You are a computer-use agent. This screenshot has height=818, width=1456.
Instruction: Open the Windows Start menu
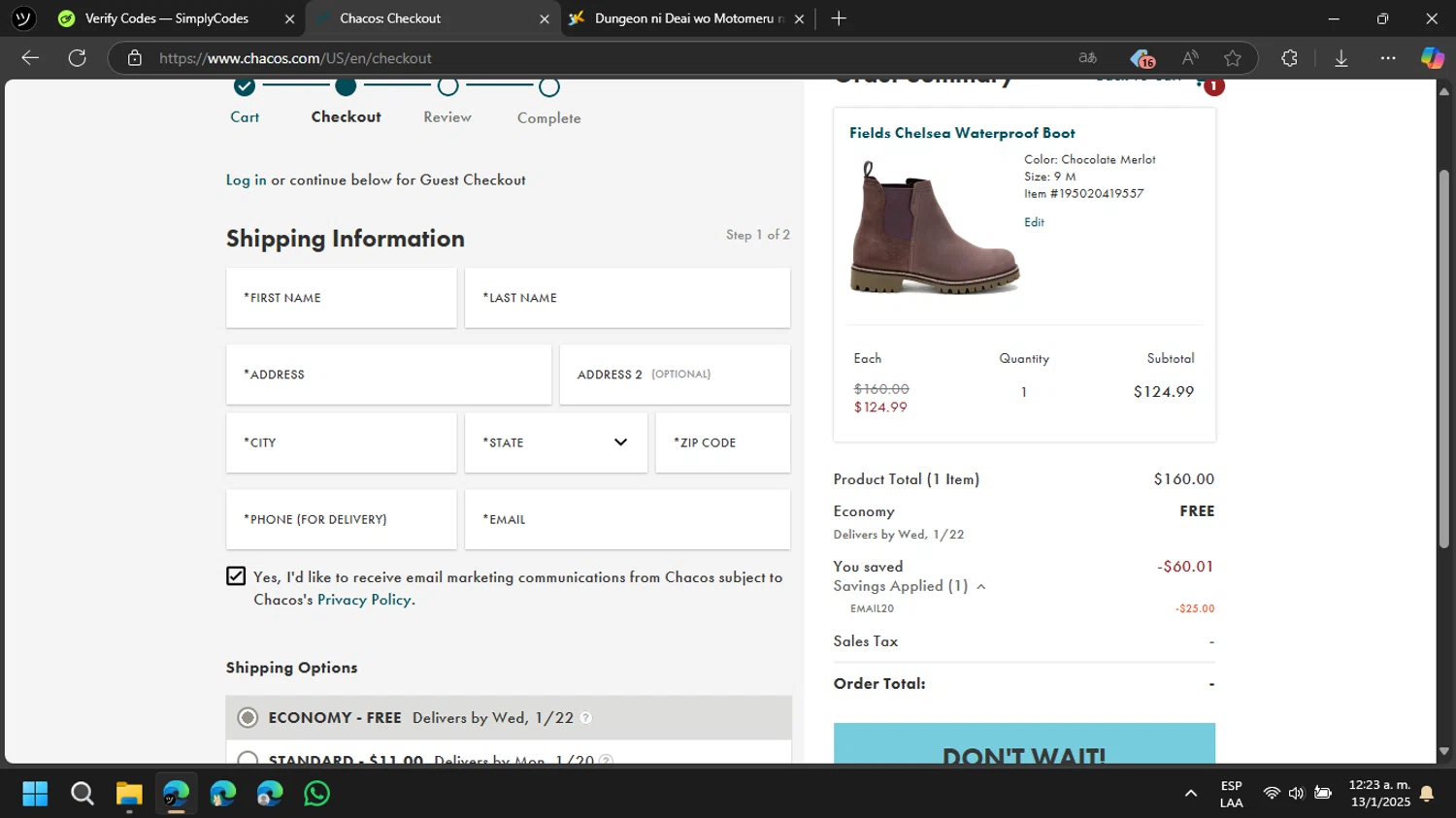click(35, 794)
